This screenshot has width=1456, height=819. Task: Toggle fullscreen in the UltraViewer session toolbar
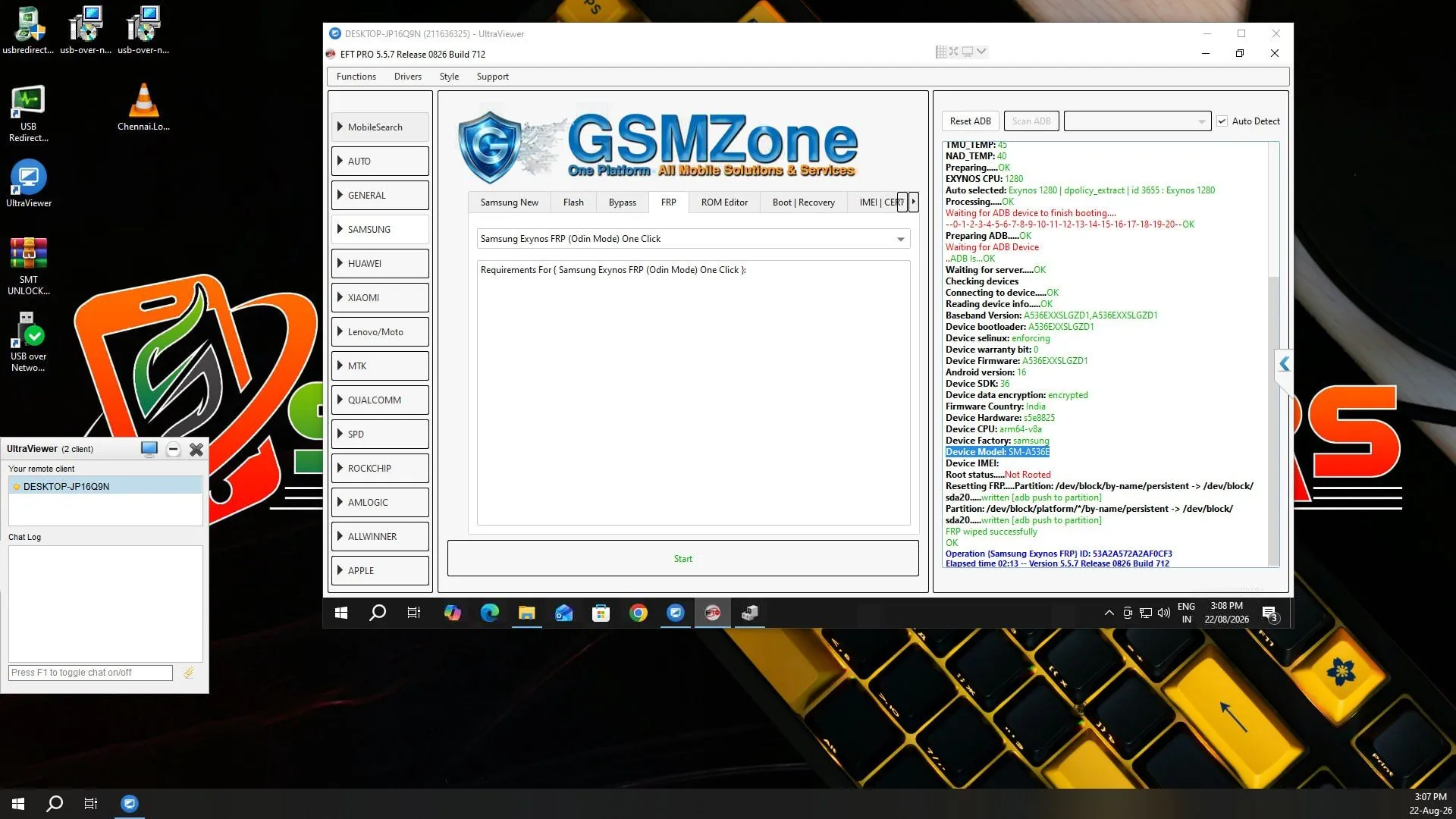pyautogui.click(x=953, y=52)
